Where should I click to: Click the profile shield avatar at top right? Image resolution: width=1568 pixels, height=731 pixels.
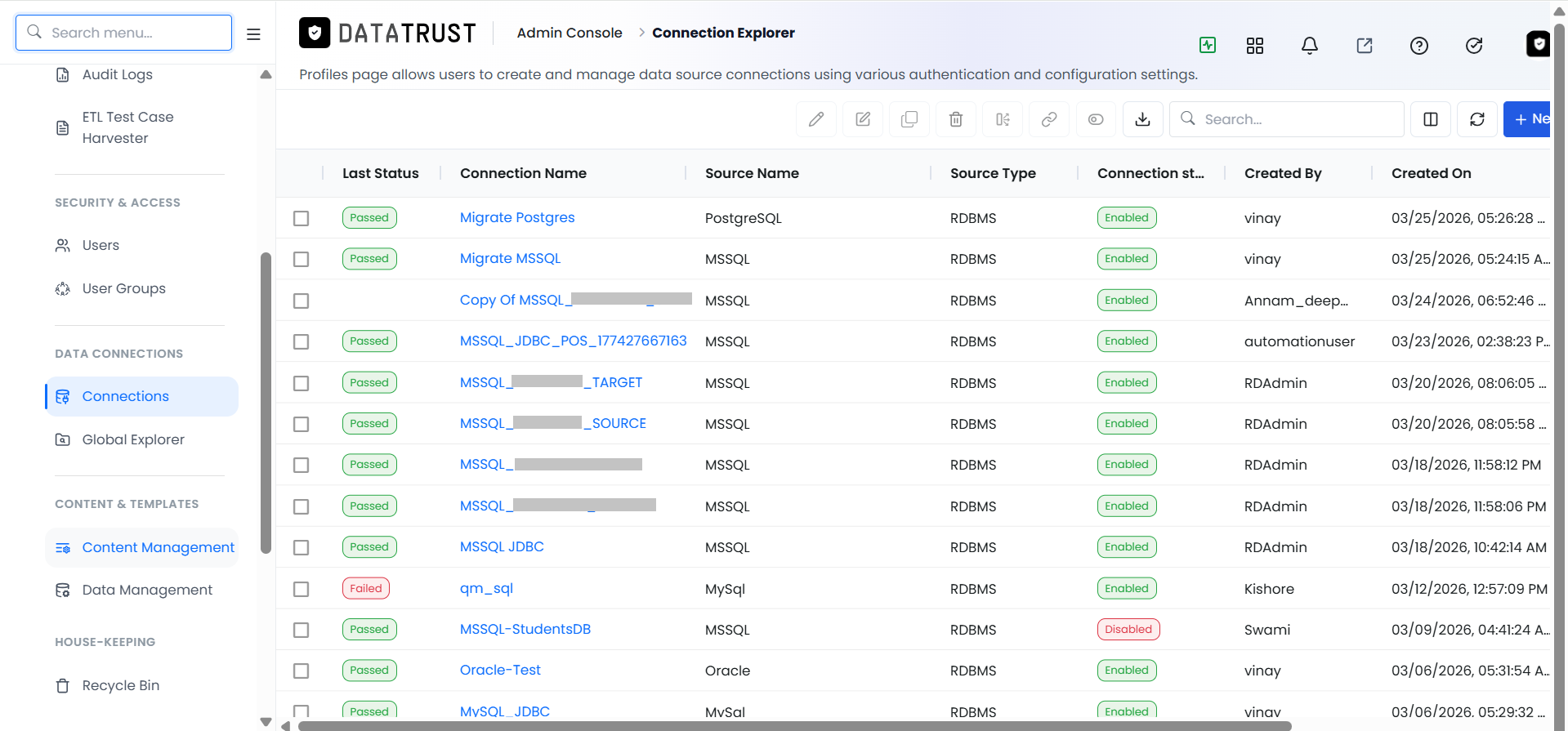pos(1538,44)
